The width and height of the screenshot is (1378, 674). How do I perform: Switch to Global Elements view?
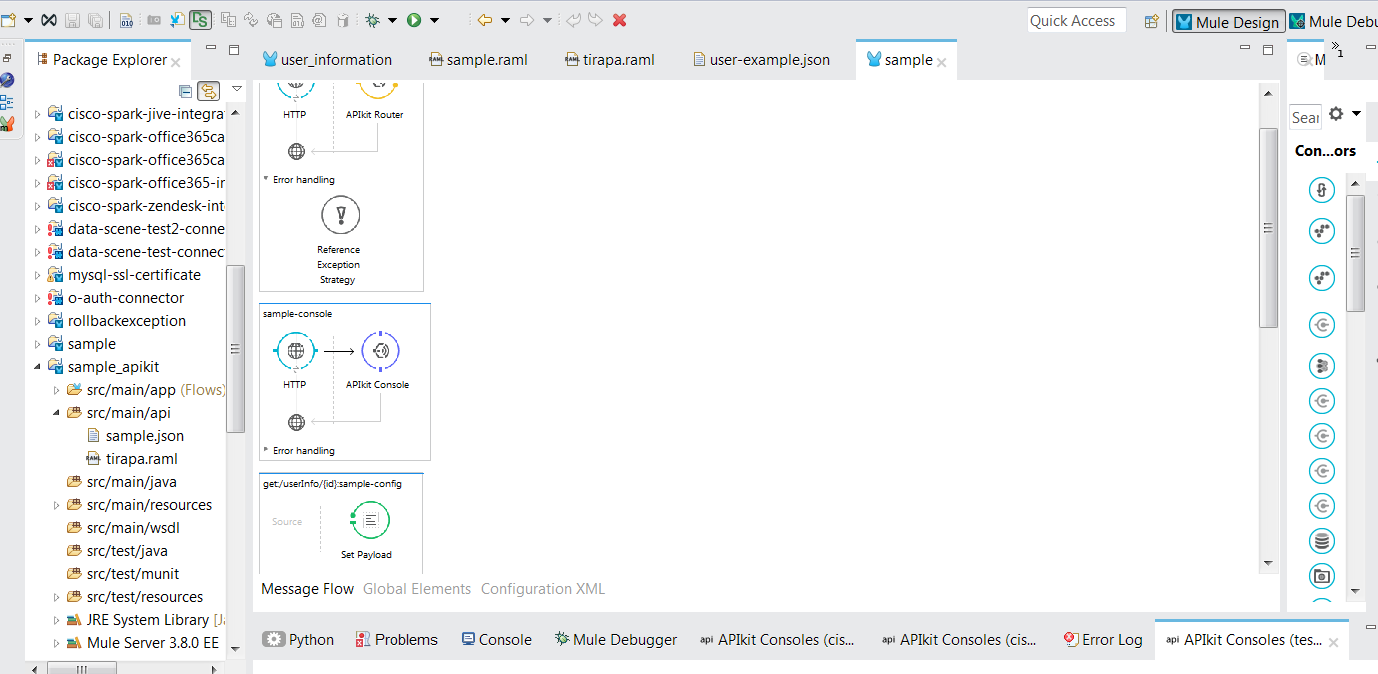pyautogui.click(x=417, y=589)
